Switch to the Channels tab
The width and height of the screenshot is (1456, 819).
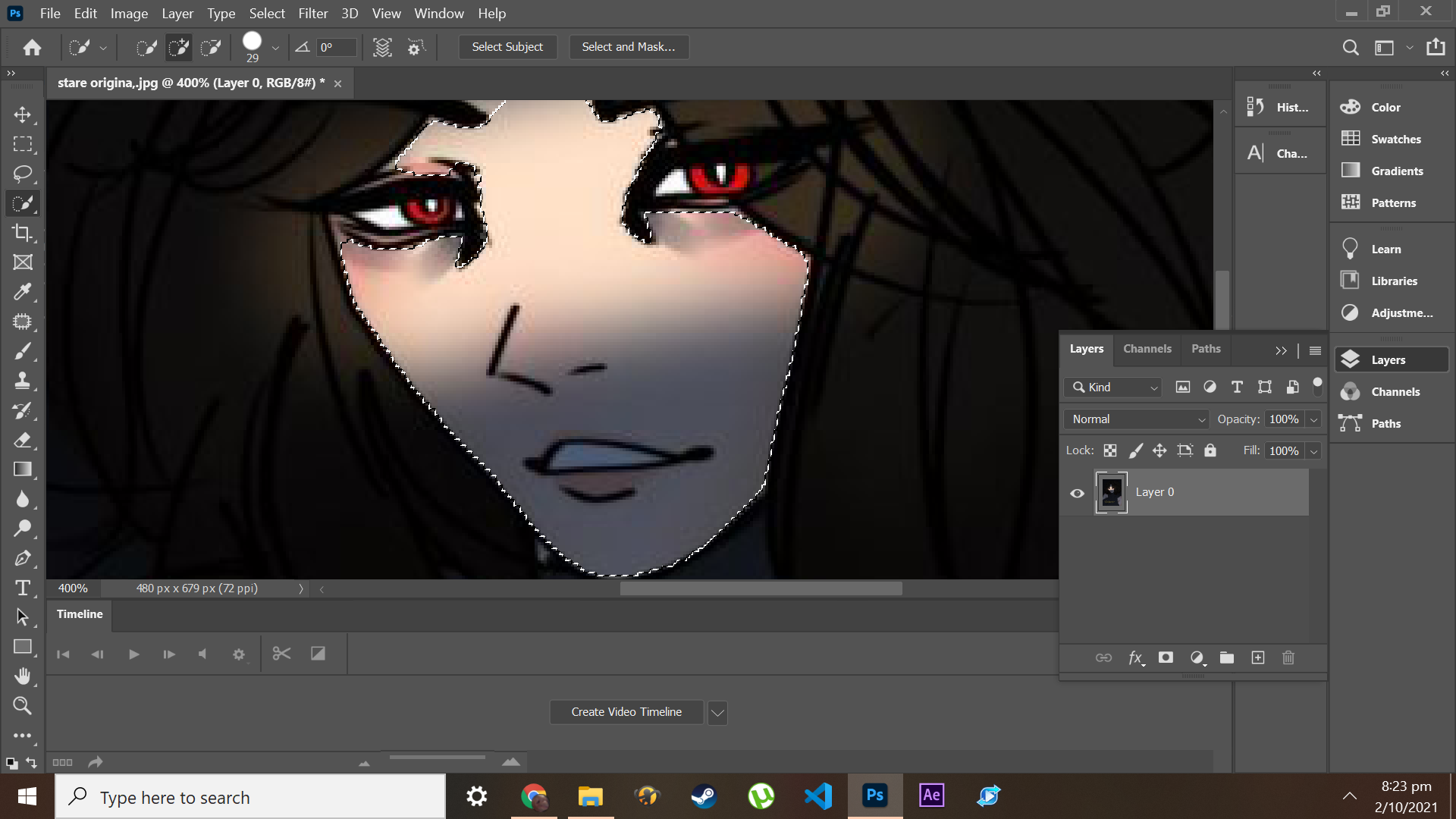tap(1147, 349)
